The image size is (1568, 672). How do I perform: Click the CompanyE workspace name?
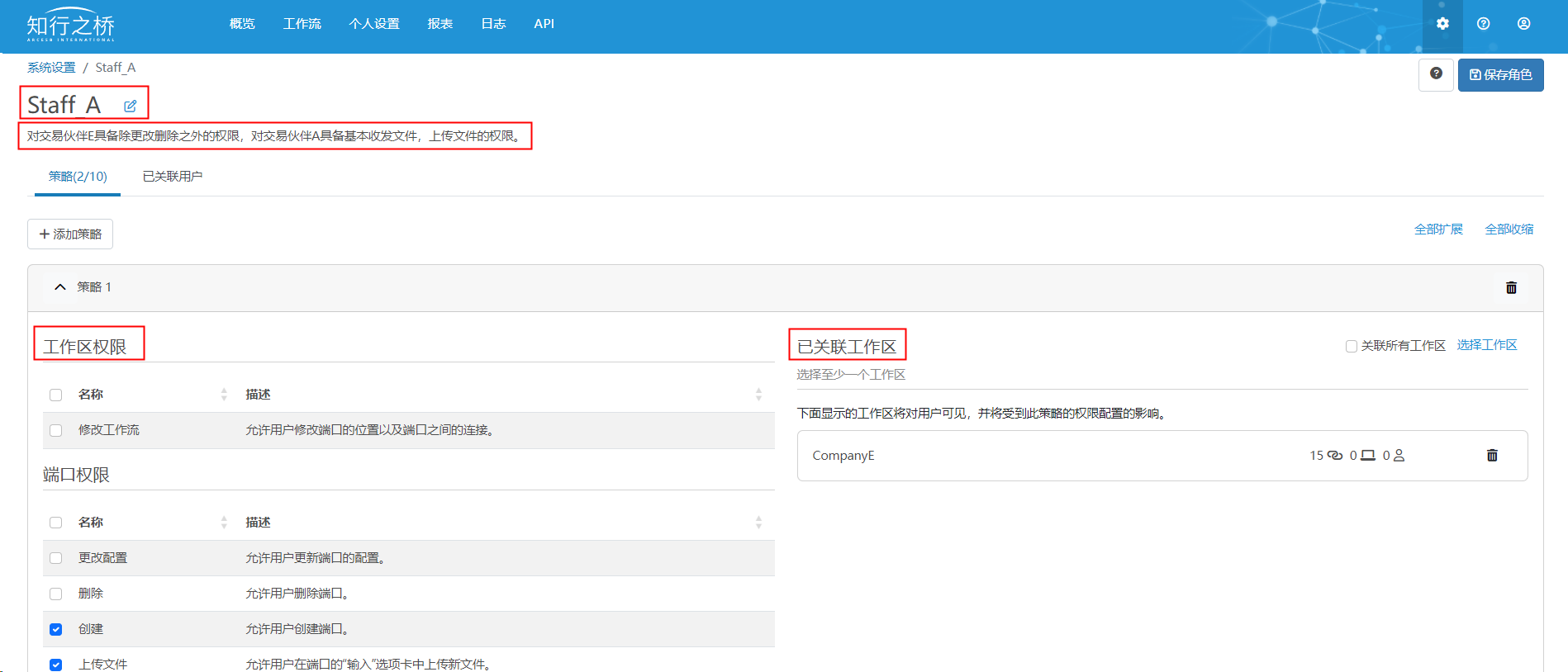coord(843,456)
